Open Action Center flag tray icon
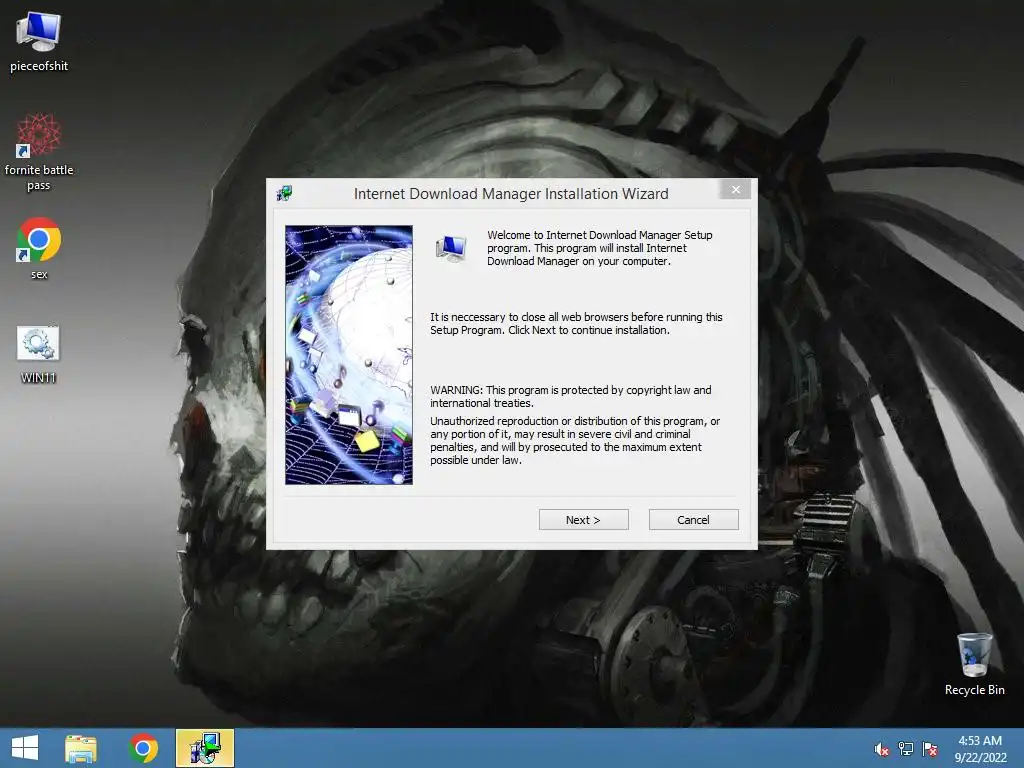The width and height of the screenshot is (1024, 768). [x=930, y=749]
